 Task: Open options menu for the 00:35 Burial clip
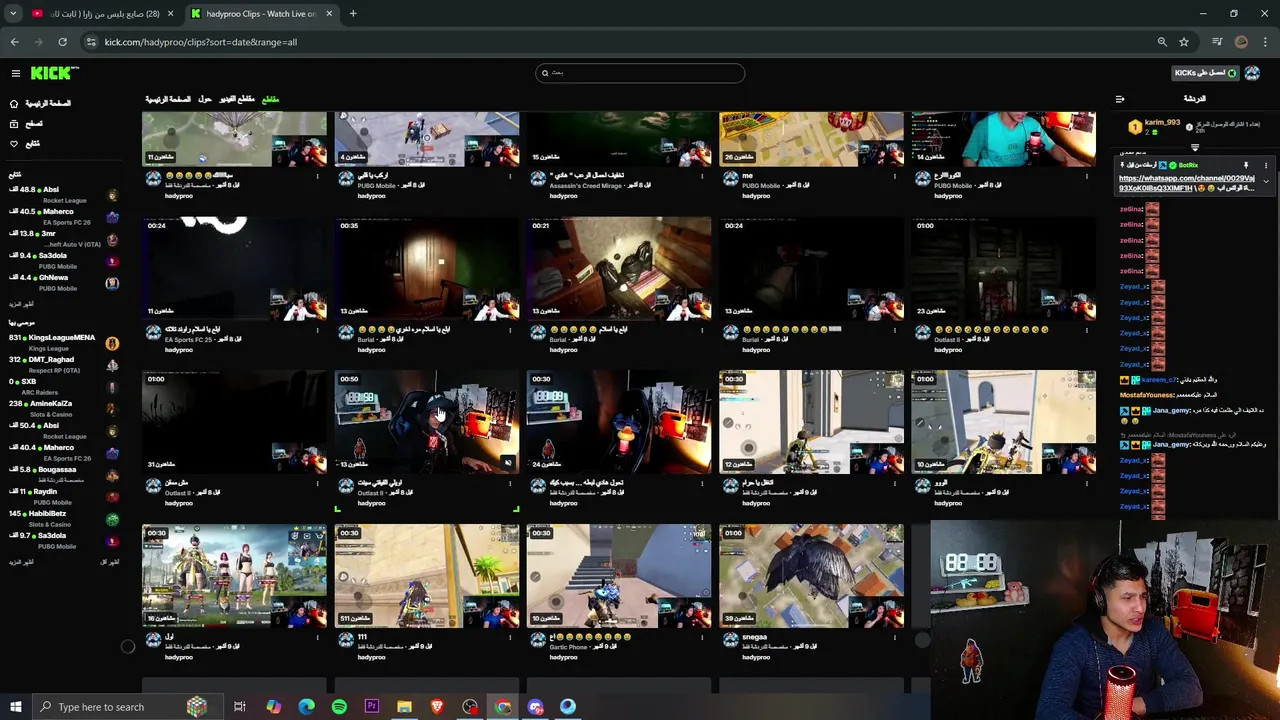coord(510,331)
